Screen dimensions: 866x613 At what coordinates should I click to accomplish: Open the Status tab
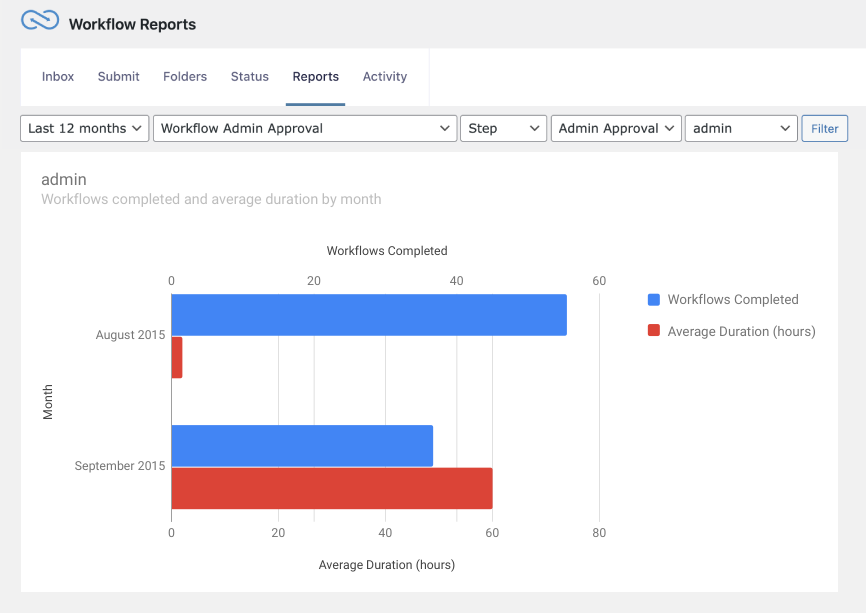click(x=249, y=77)
